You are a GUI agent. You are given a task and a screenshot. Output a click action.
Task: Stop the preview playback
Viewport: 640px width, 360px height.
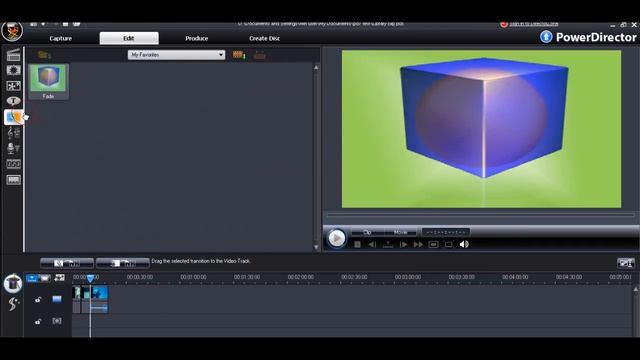click(x=358, y=244)
